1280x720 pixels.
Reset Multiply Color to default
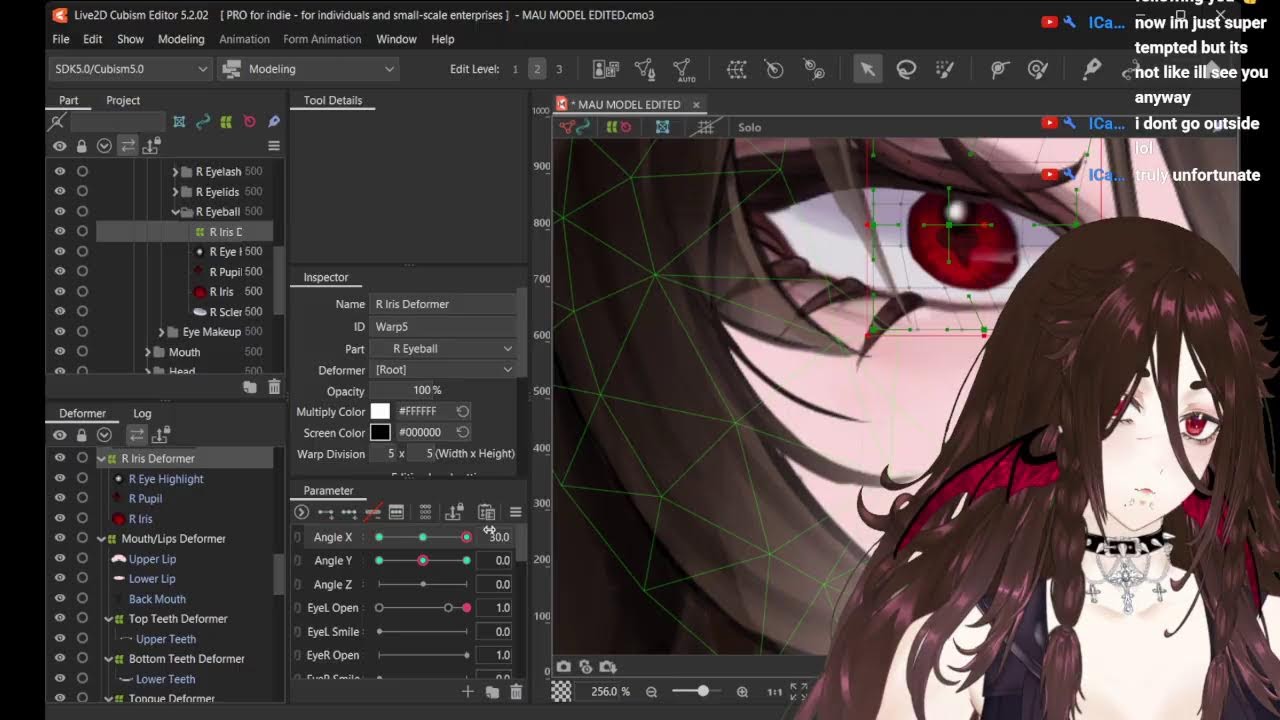(x=462, y=411)
